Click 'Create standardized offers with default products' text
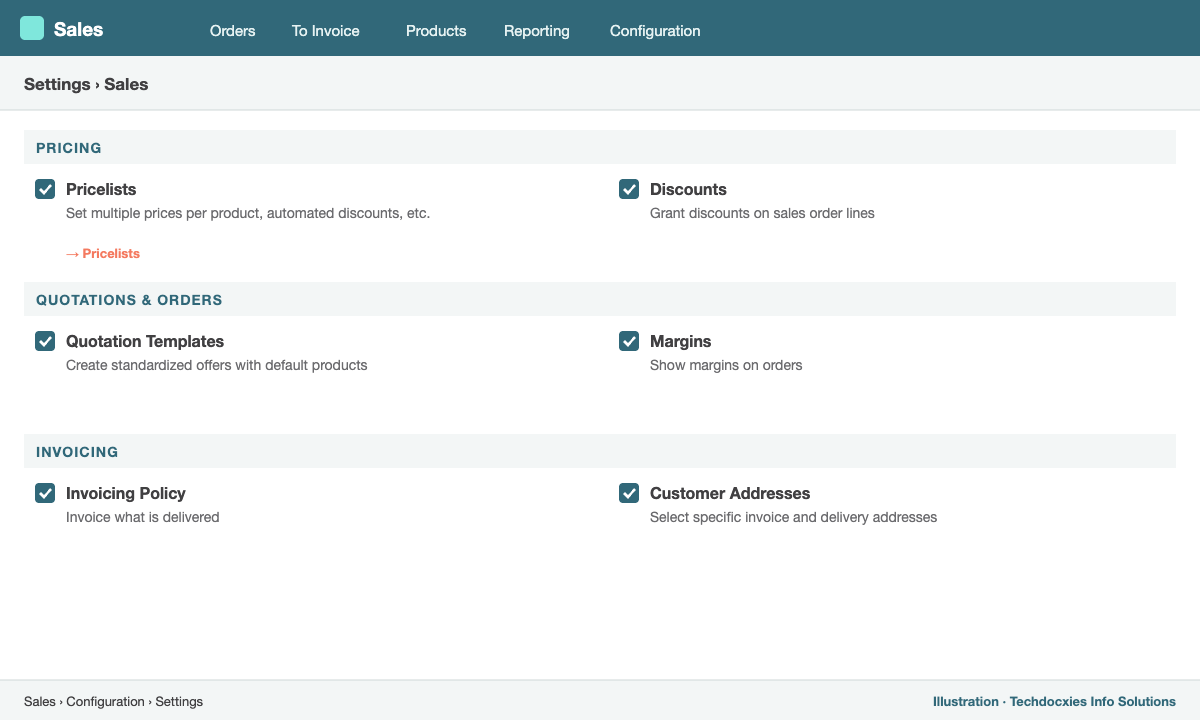The width and height of the screenshot is (1200, 720). click(x=217, y=365)
